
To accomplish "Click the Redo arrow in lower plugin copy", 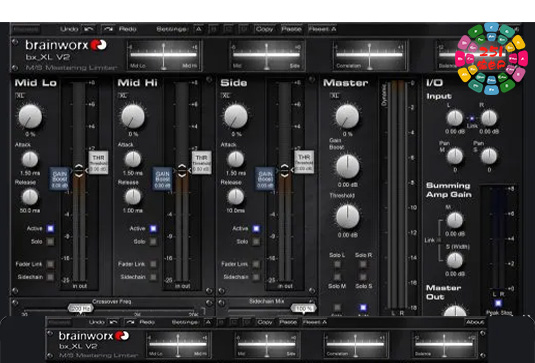I will point(130,322).
